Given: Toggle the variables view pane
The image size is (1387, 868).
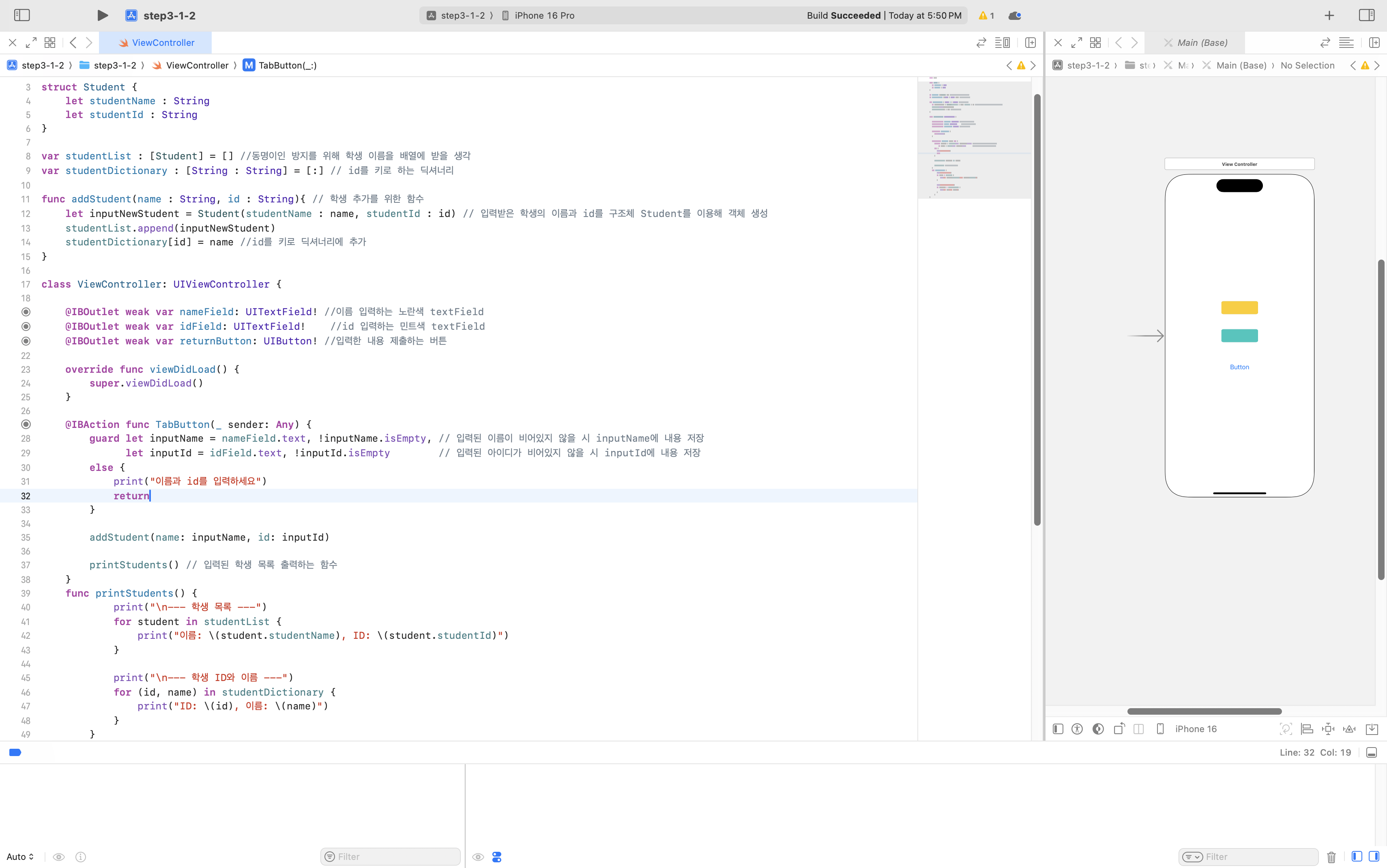Looking at the screenshot, I should tap(1357, 857).
